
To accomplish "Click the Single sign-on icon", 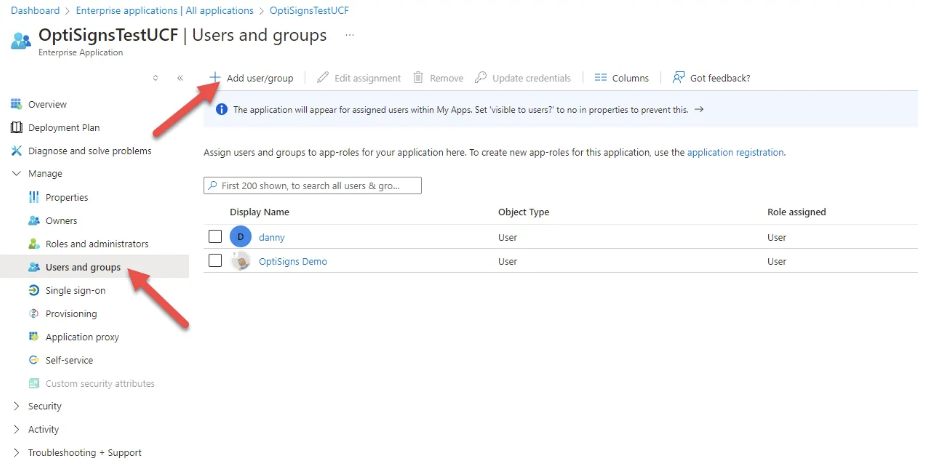I will point(34,291).
